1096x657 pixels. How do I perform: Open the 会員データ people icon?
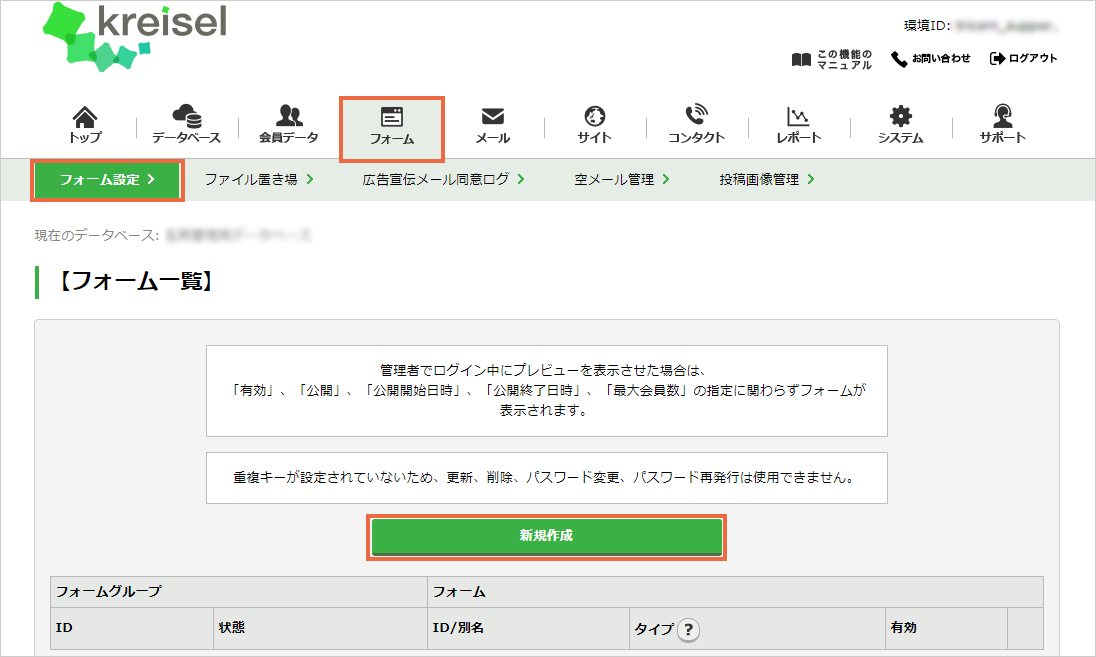289,115
